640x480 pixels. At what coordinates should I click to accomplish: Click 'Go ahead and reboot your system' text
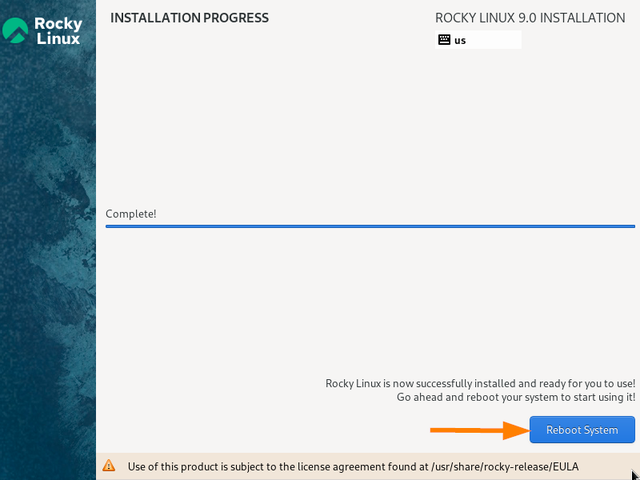tap(516, 397)
